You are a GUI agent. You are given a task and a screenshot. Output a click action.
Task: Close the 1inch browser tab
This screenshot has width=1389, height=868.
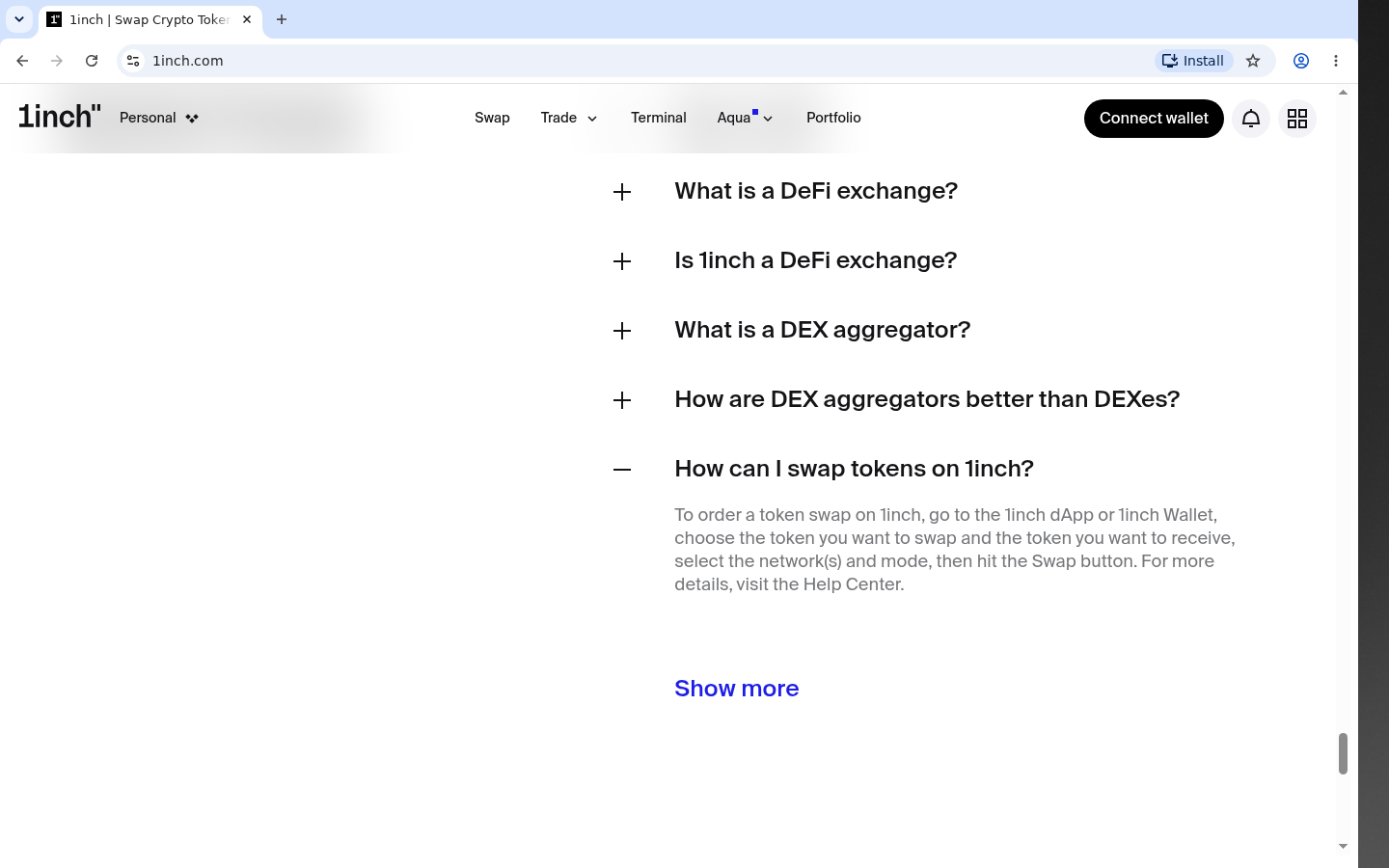tap(247, 19)
